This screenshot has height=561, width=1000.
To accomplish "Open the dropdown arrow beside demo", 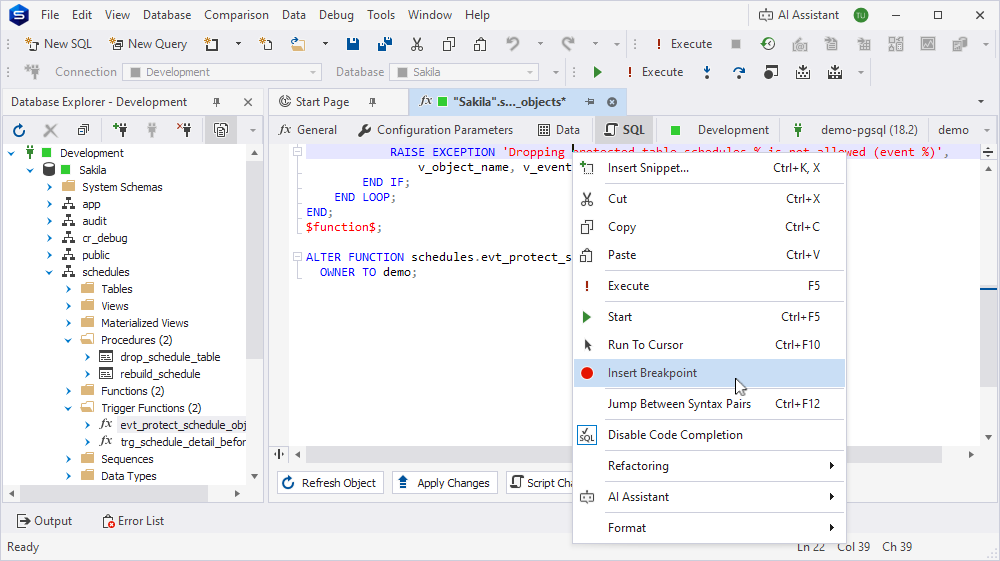I will [x=987, y=130].
